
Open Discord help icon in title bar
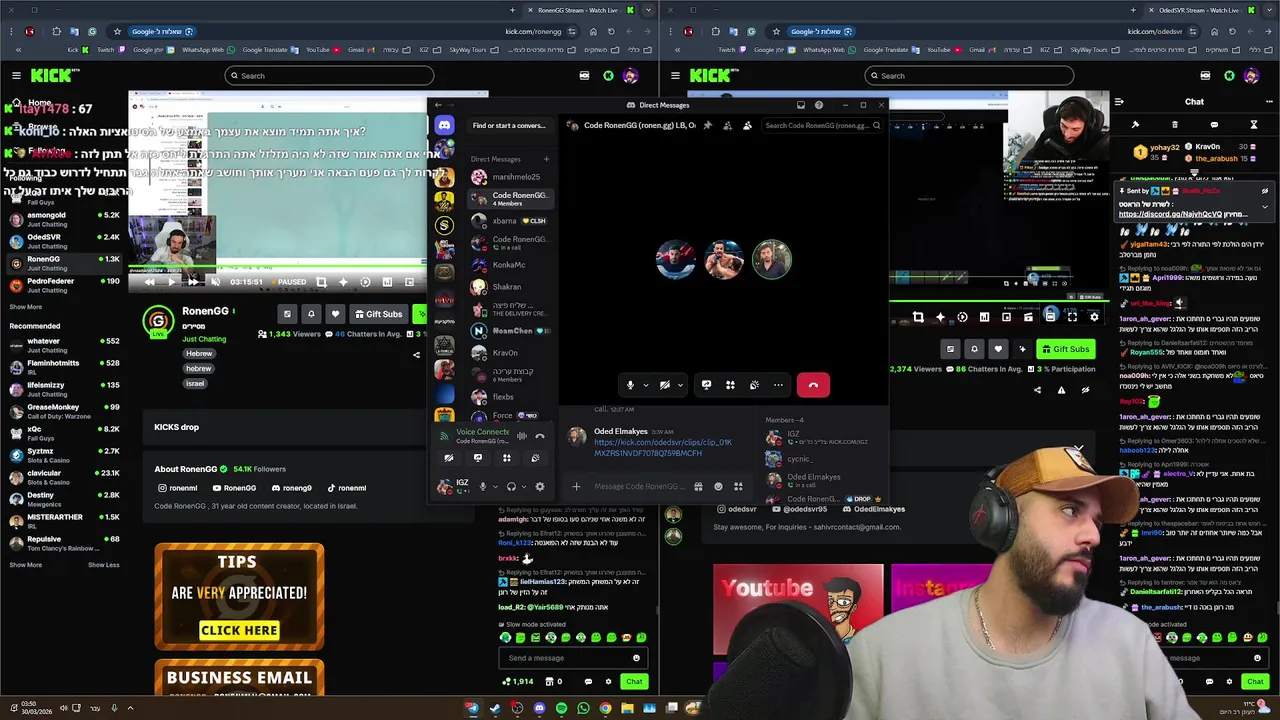pyautogui.click(x=819, y=105)
